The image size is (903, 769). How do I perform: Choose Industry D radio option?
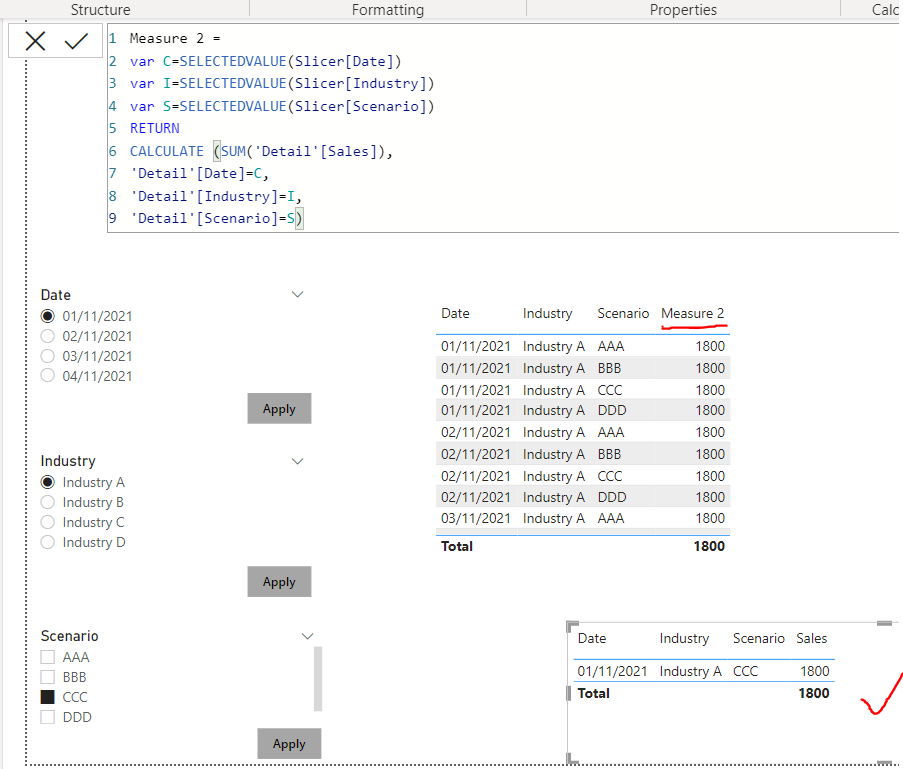[x=48, y=542]
